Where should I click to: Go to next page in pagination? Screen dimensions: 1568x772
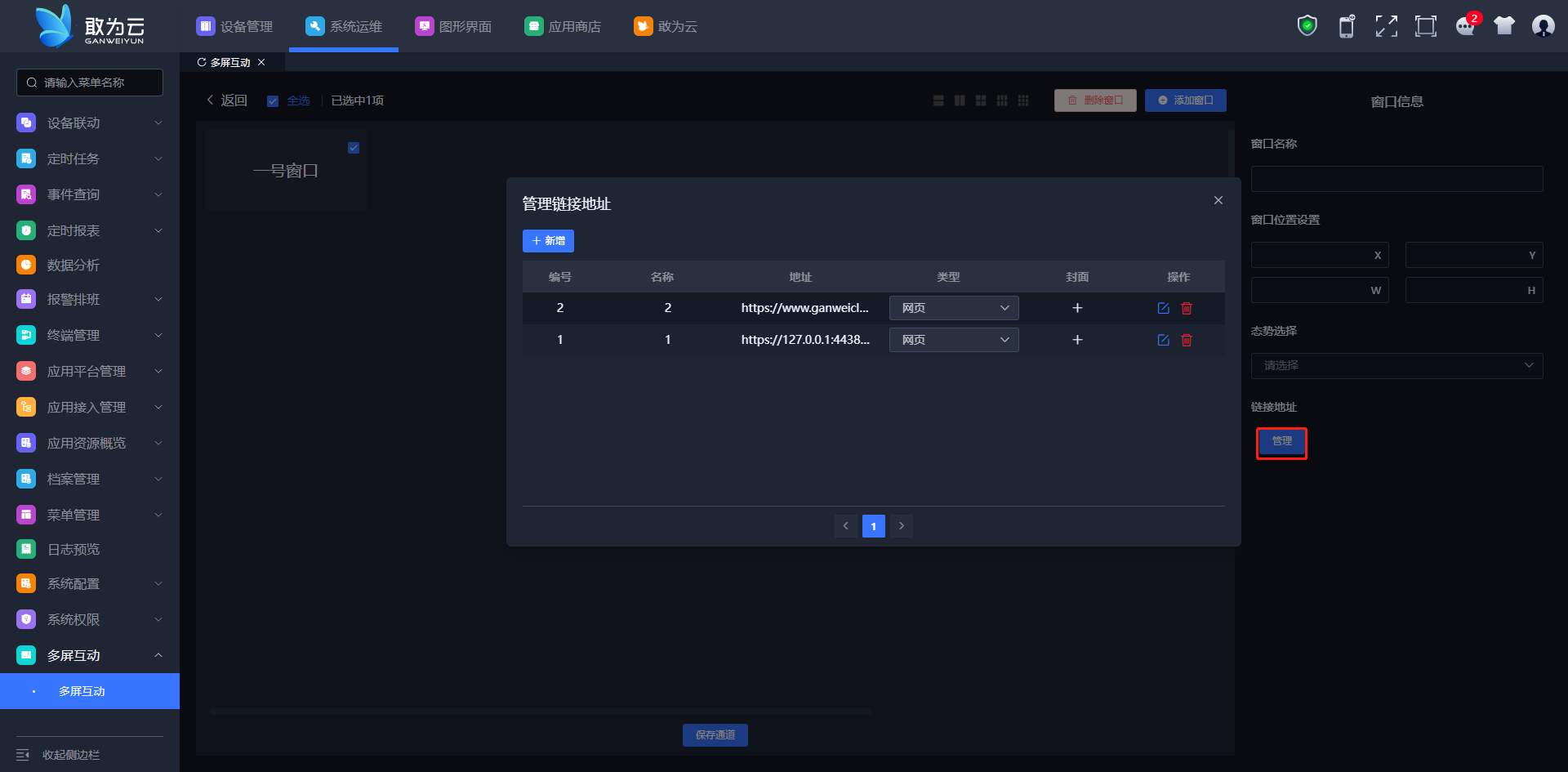[902, 526]
